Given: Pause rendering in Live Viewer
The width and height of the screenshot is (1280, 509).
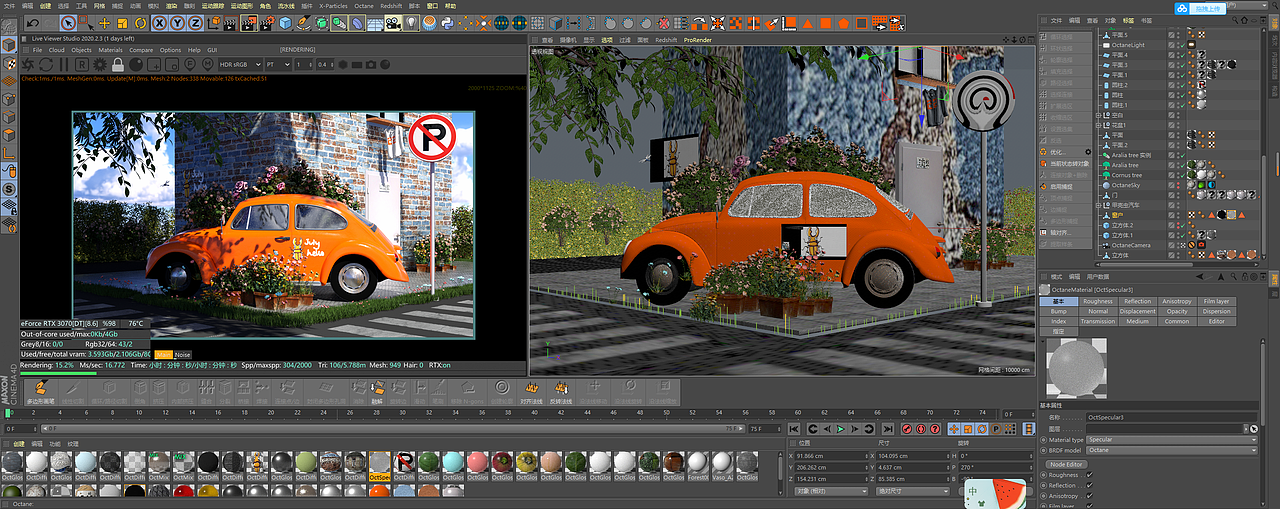Looking at the screenshot, I should 63,64.
